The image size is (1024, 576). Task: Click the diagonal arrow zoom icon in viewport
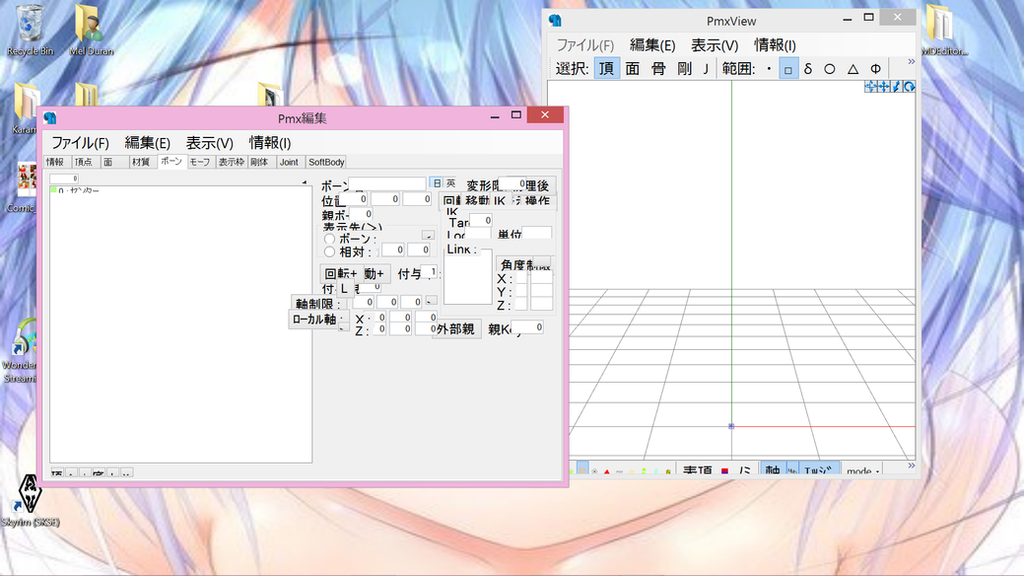point(896,86)
